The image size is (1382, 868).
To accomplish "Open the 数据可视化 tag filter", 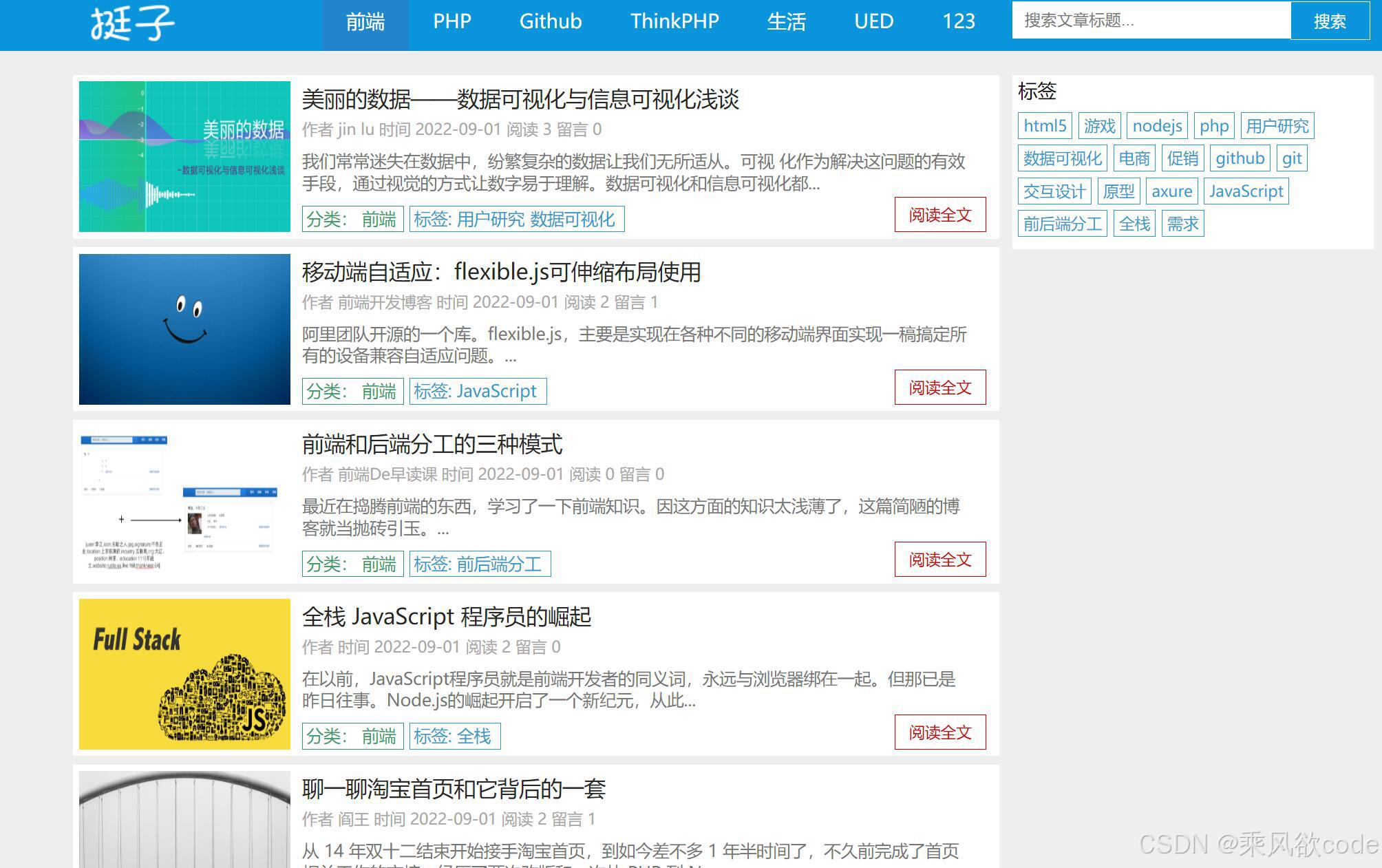I will tap(1062, 158).
